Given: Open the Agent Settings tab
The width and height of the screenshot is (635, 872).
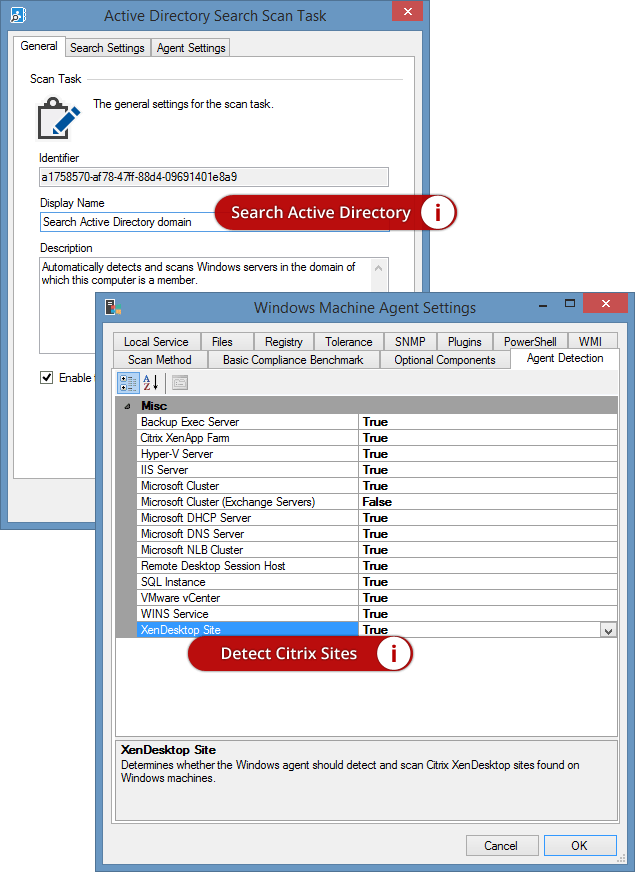Looking at the screenshot, I should click(191, 48).
